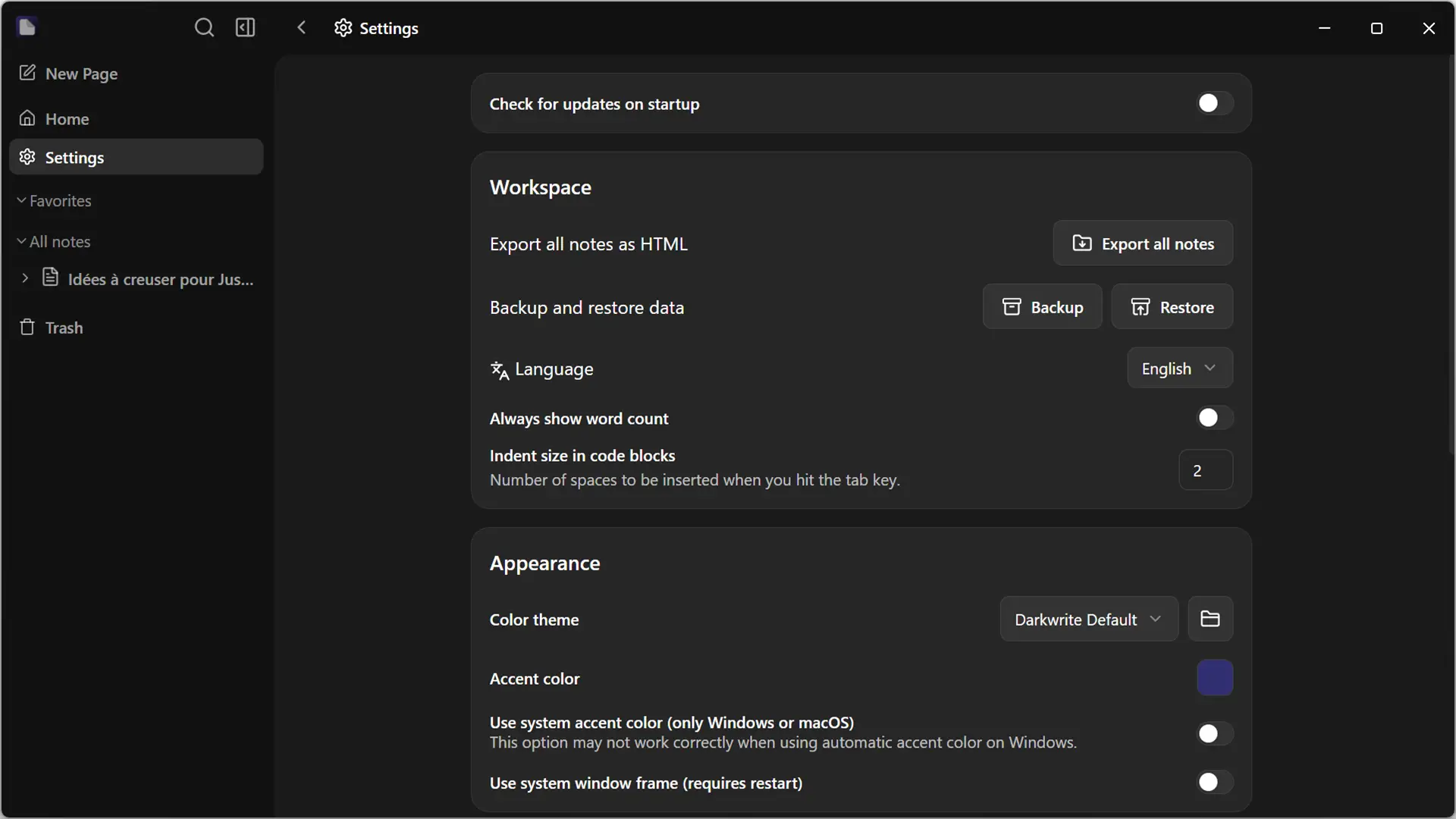
Task: Click the Settings title text in header
Action: 389,29
